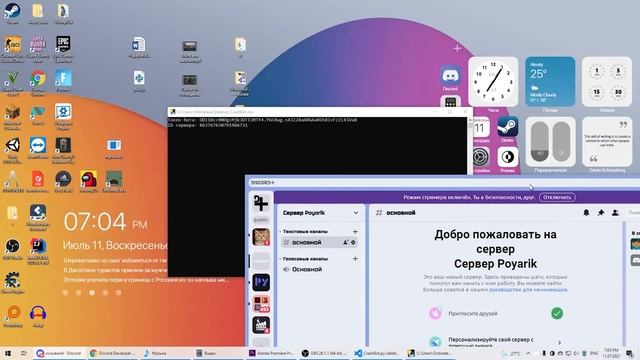
Task: Open the Python file on desktop
Action: [x=139, y=80]
